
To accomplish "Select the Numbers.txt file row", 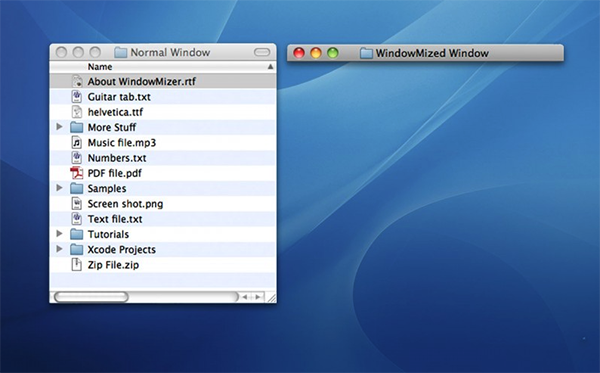I will (x=163, y=158).
